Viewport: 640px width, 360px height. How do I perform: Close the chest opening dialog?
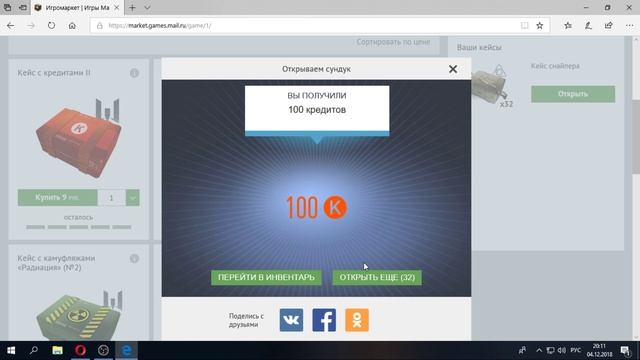click(x=453, y=69)
